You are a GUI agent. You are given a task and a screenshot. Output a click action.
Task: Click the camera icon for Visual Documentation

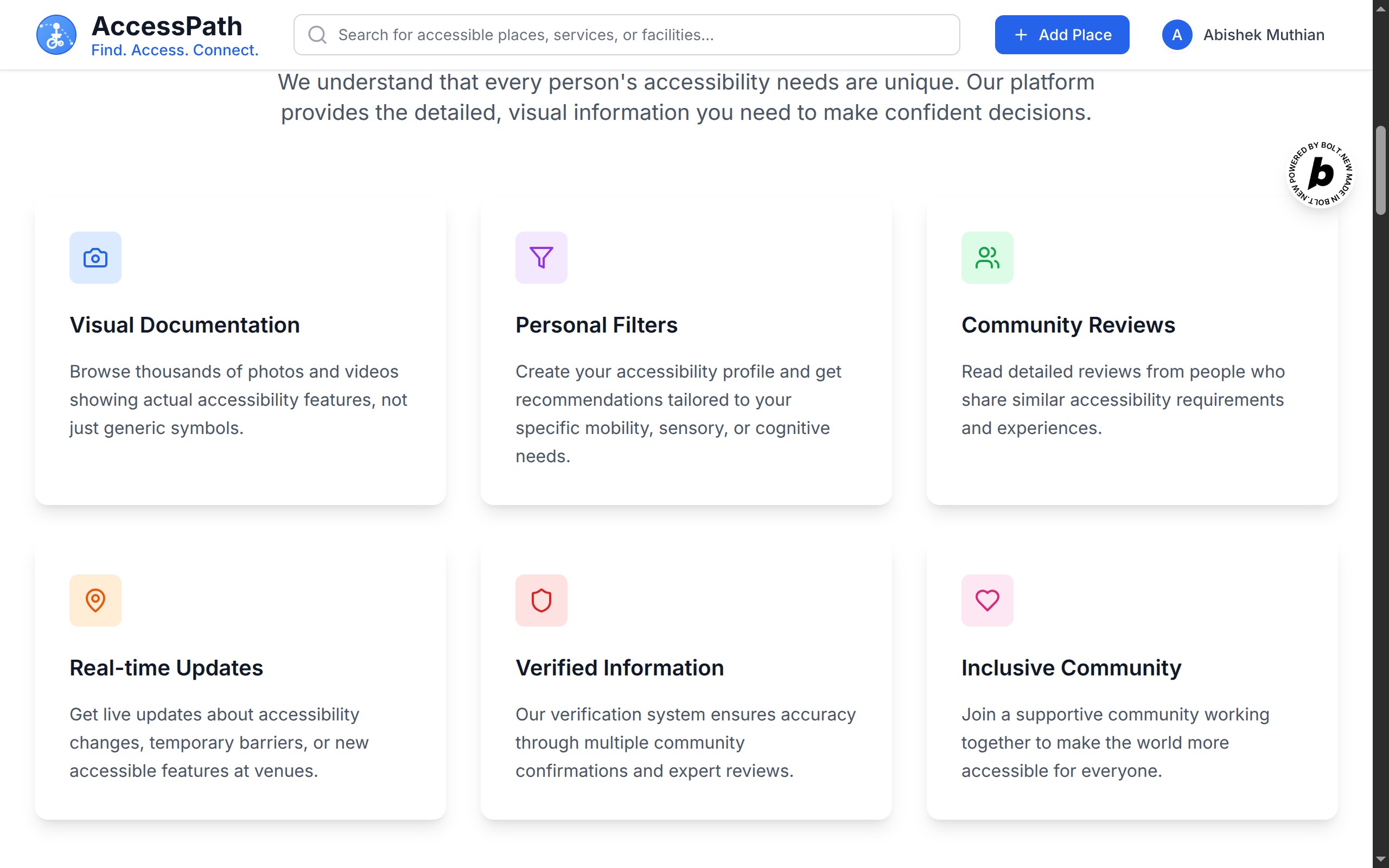coord(95,258)
